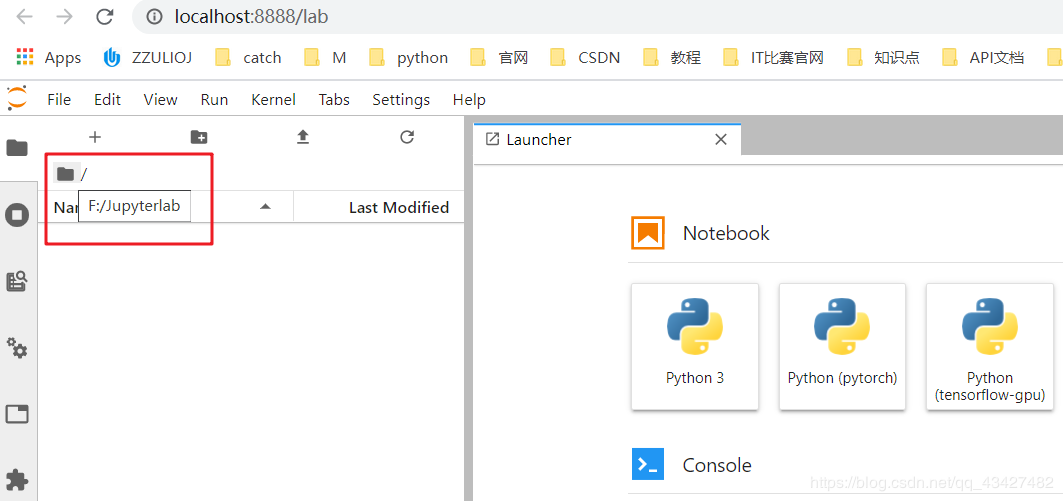Open the File Browser sidebar tab
This screenshot has height=501, width=1063.
pos(17,148)
